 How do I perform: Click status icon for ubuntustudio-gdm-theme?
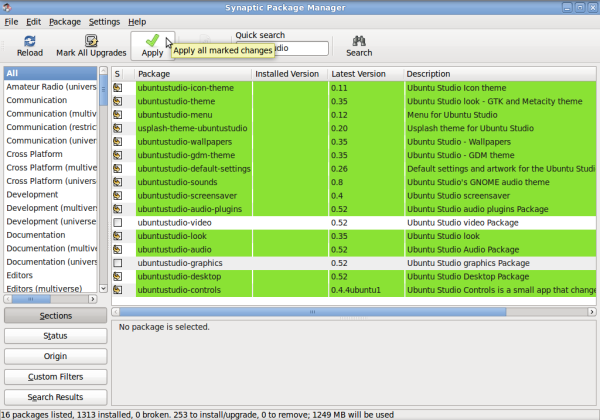118,155
